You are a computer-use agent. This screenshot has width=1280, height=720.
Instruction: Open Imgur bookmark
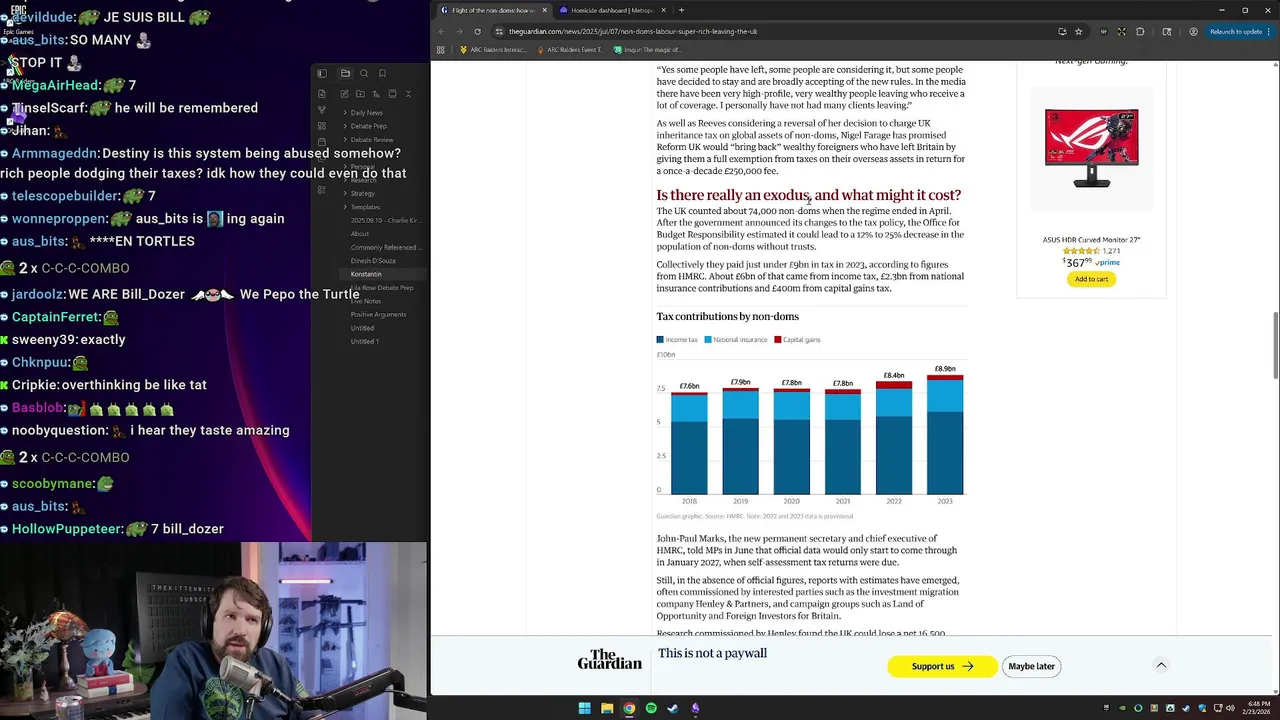click(x=647, y=50)
